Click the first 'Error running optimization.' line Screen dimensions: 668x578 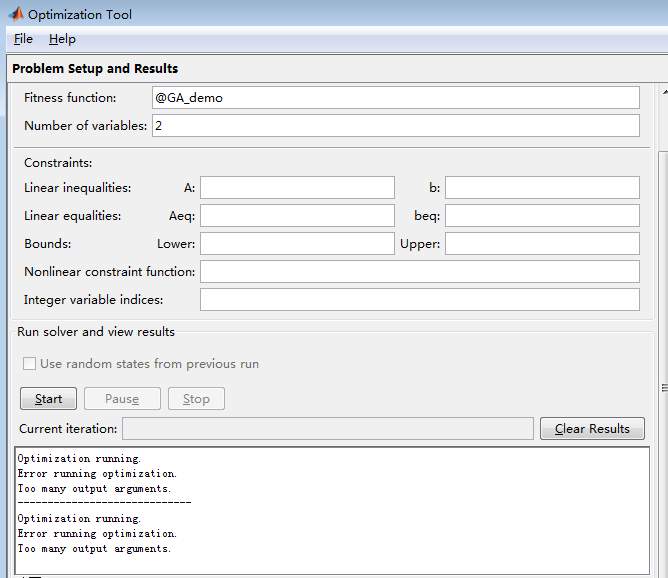click(97, 474)
